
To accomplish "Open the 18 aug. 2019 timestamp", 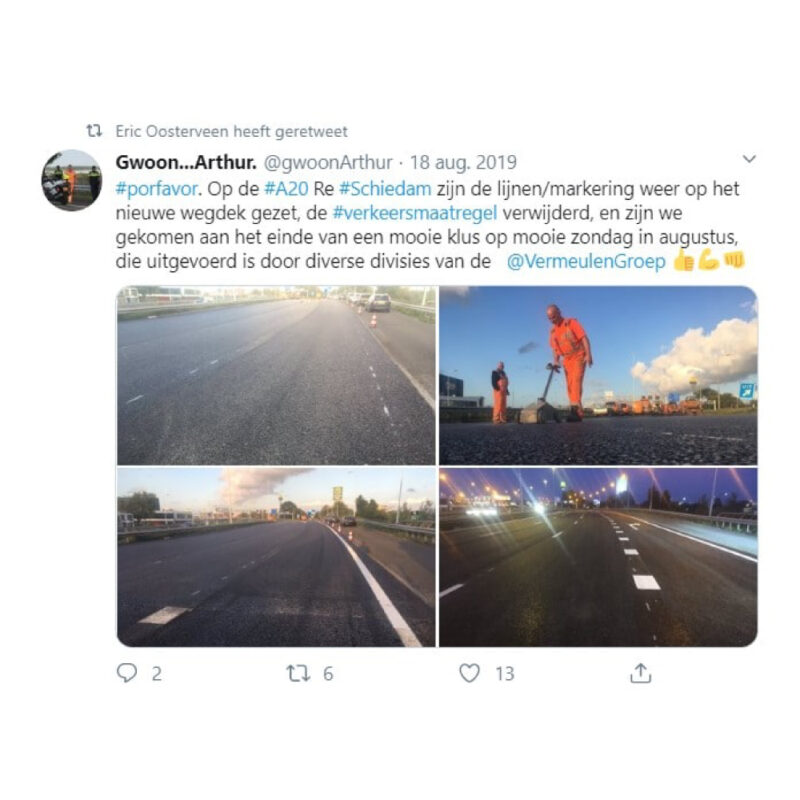I will (x=463, y=163).
